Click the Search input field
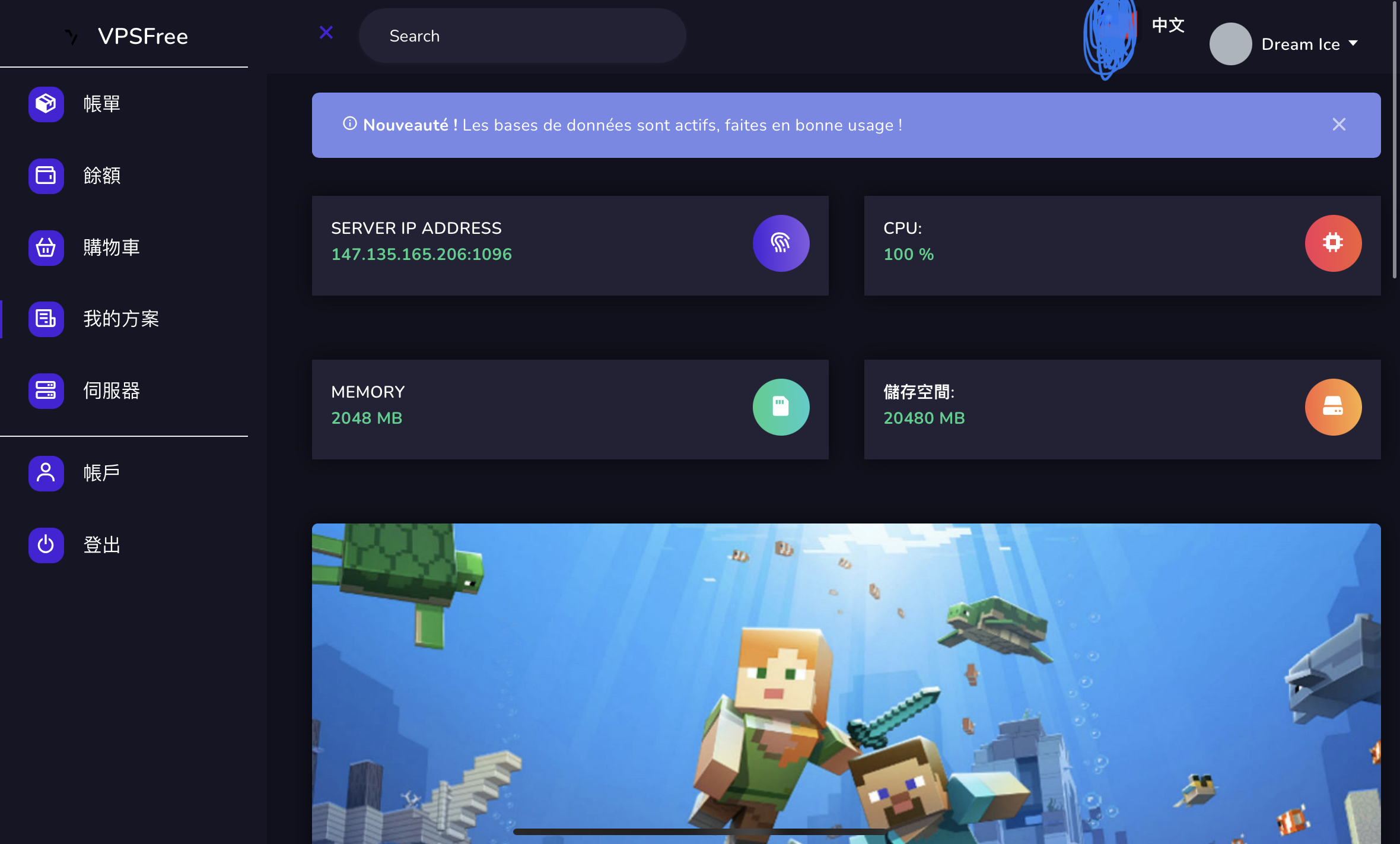This screenshot has height=844, width=1400. tap(522, 36)
